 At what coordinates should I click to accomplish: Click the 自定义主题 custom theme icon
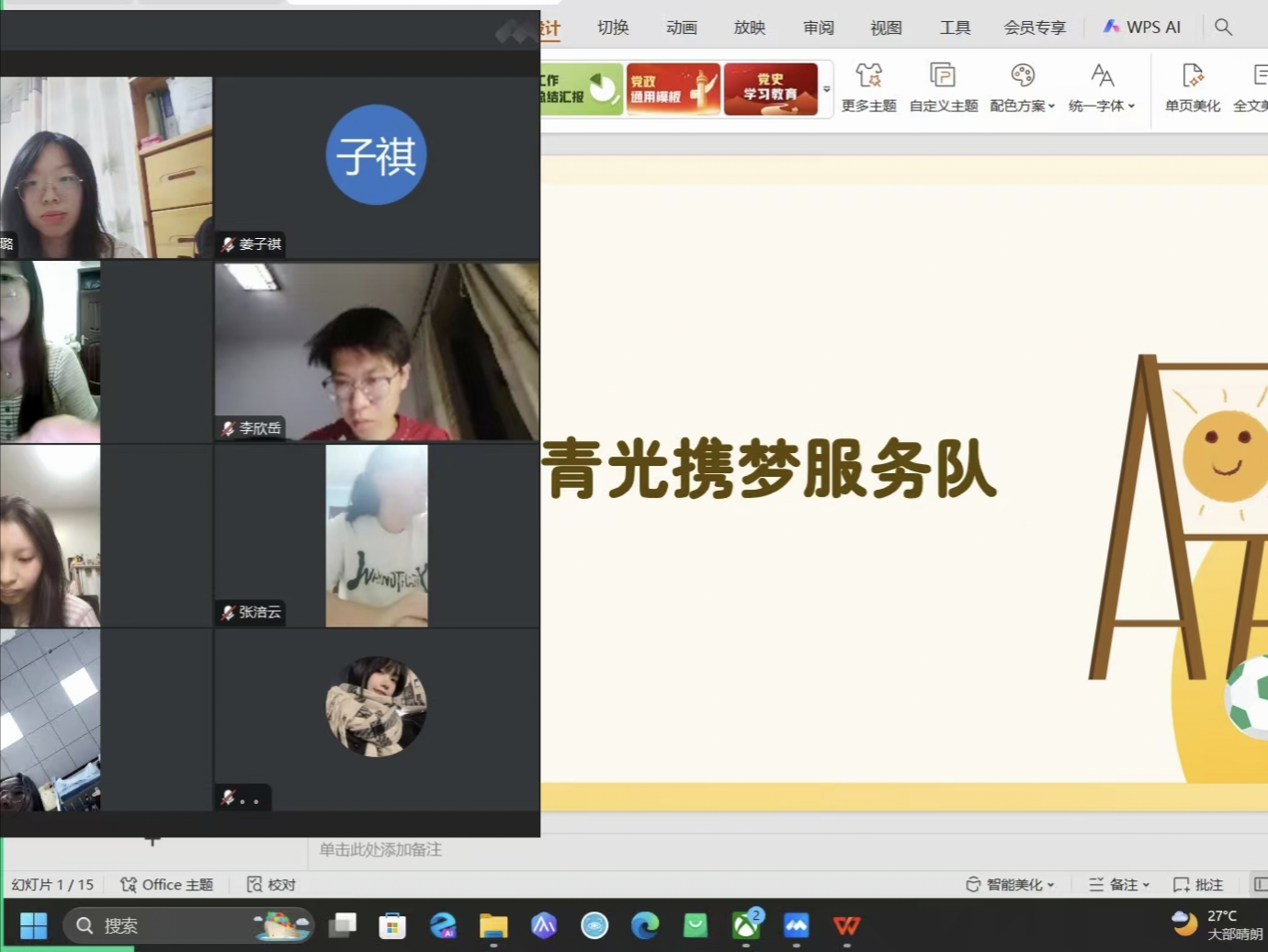pyautogui.click(x=943, y=75)
